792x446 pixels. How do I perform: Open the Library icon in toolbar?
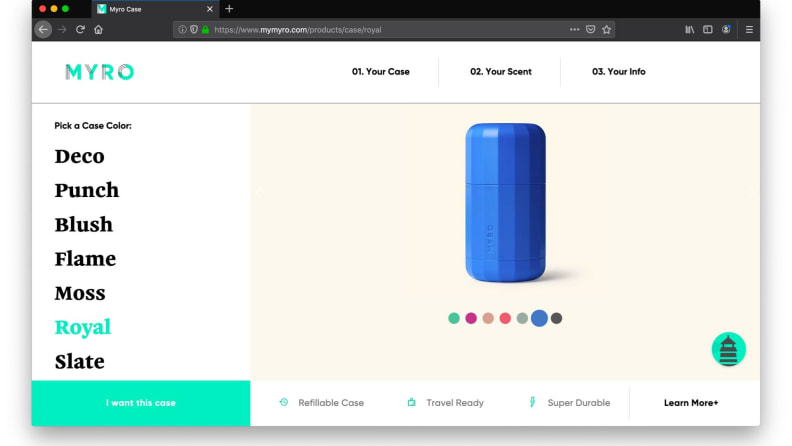click(689, 30)
